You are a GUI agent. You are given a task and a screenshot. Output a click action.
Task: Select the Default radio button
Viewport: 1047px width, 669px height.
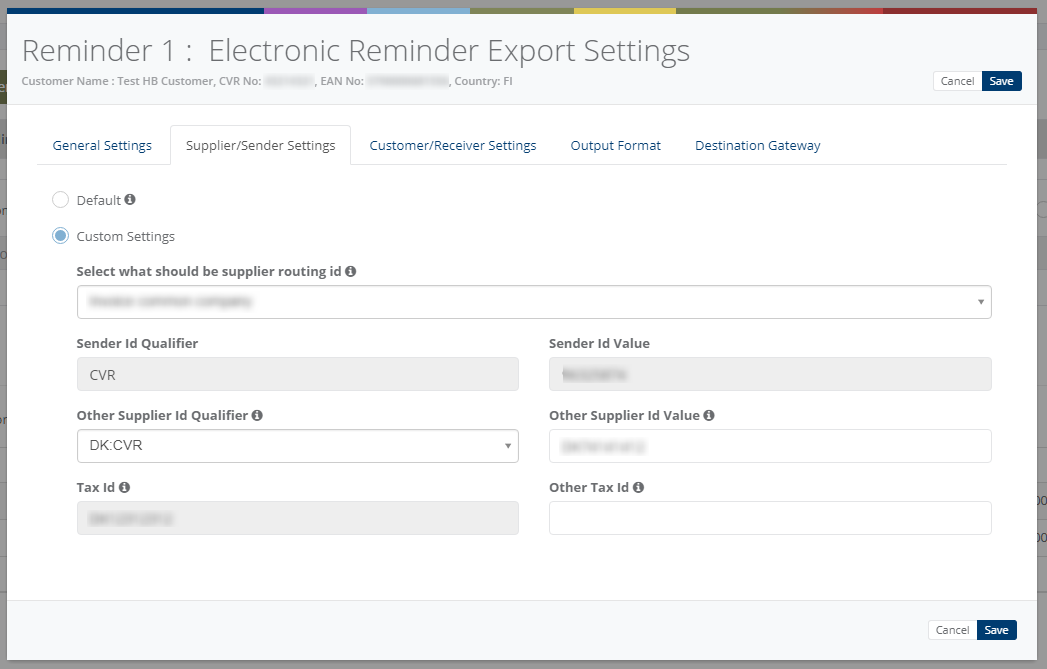[60, 200]
